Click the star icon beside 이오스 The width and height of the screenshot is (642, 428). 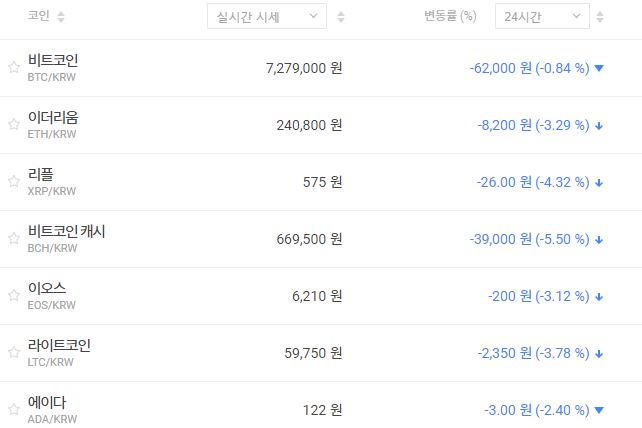14,296
